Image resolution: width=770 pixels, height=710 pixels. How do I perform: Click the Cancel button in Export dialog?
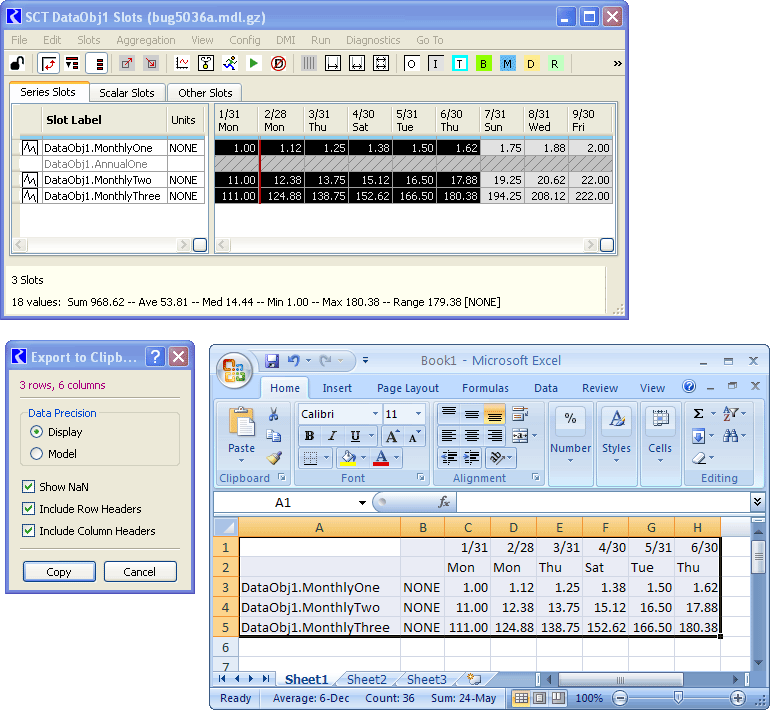(x=139, y=572)
